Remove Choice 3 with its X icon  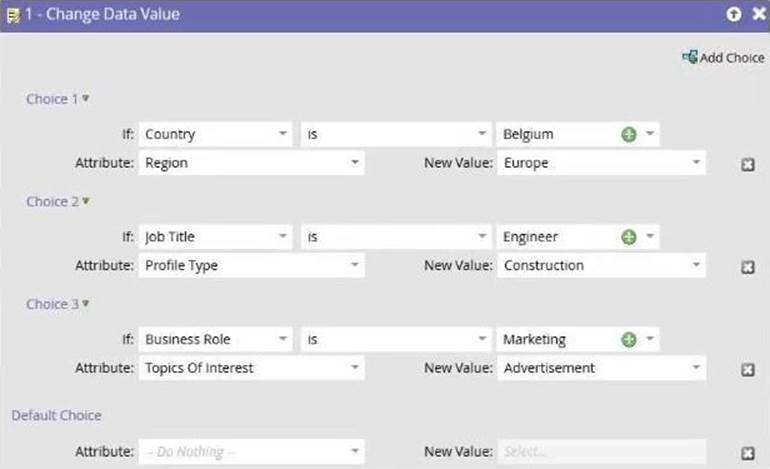click(747, 370)
